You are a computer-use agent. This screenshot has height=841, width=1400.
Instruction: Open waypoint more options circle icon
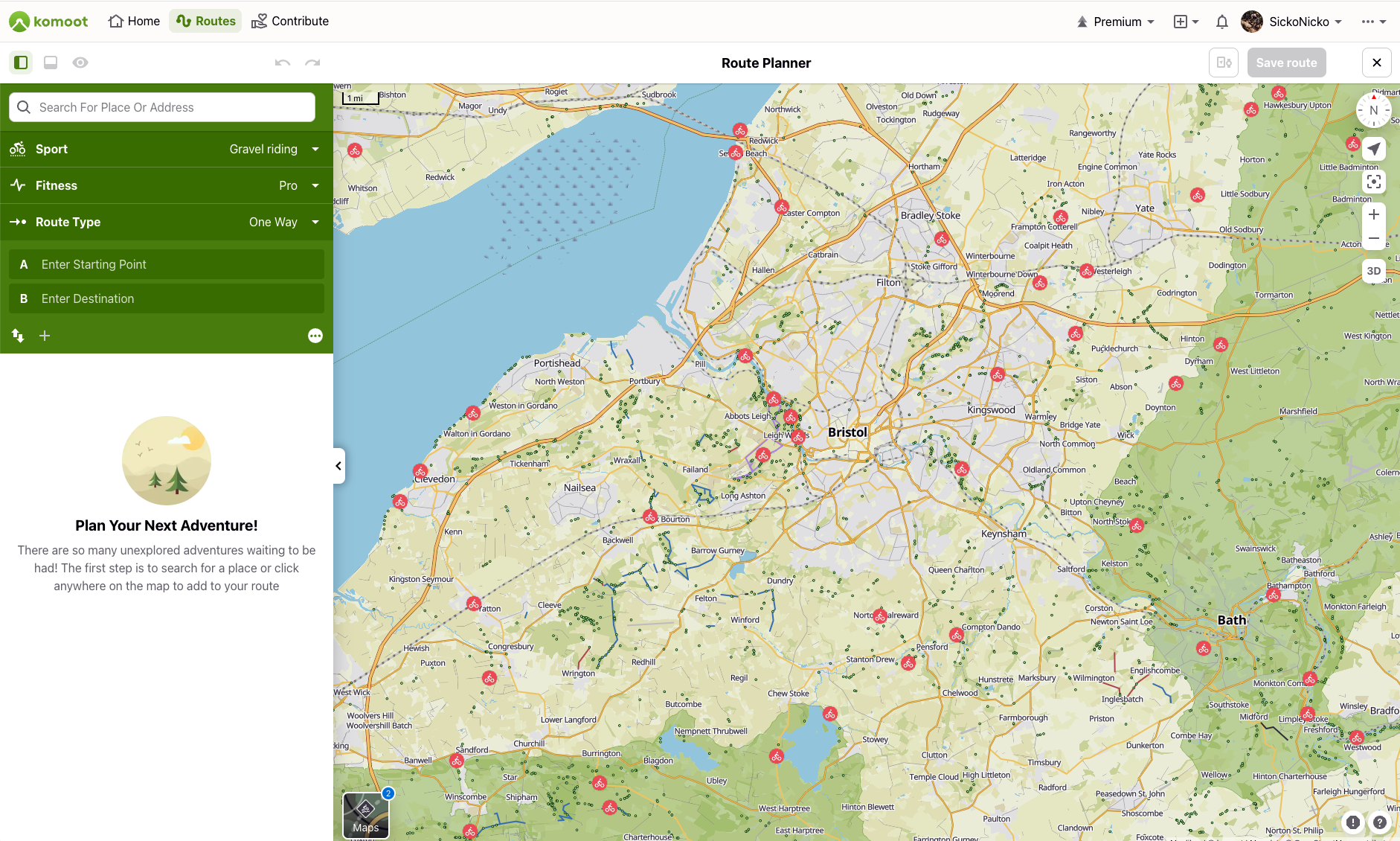tap(315, 336)
